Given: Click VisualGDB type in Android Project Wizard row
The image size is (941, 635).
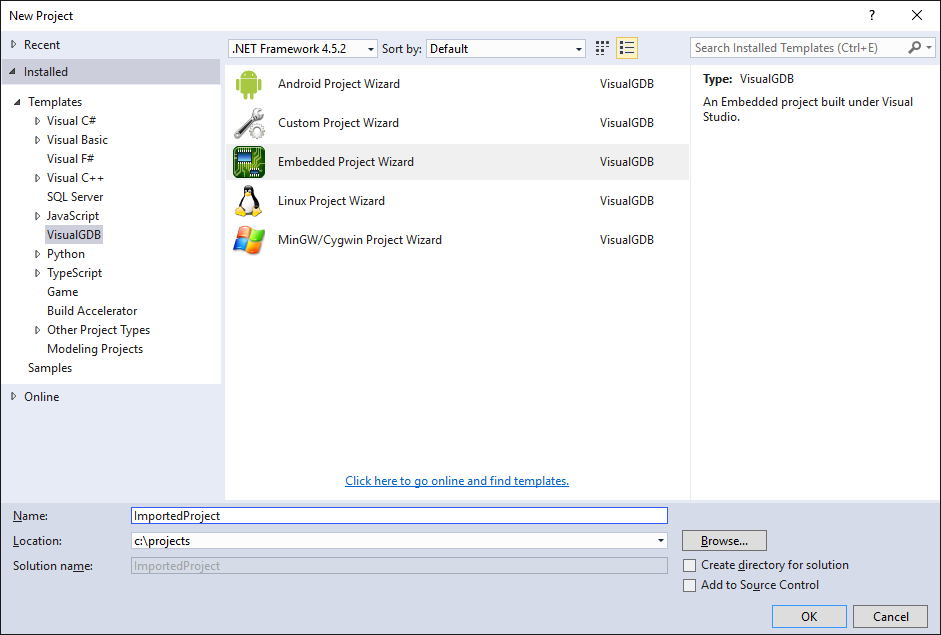Looking at the screenshot, I should pyautogui.click(x=627, y=84).
